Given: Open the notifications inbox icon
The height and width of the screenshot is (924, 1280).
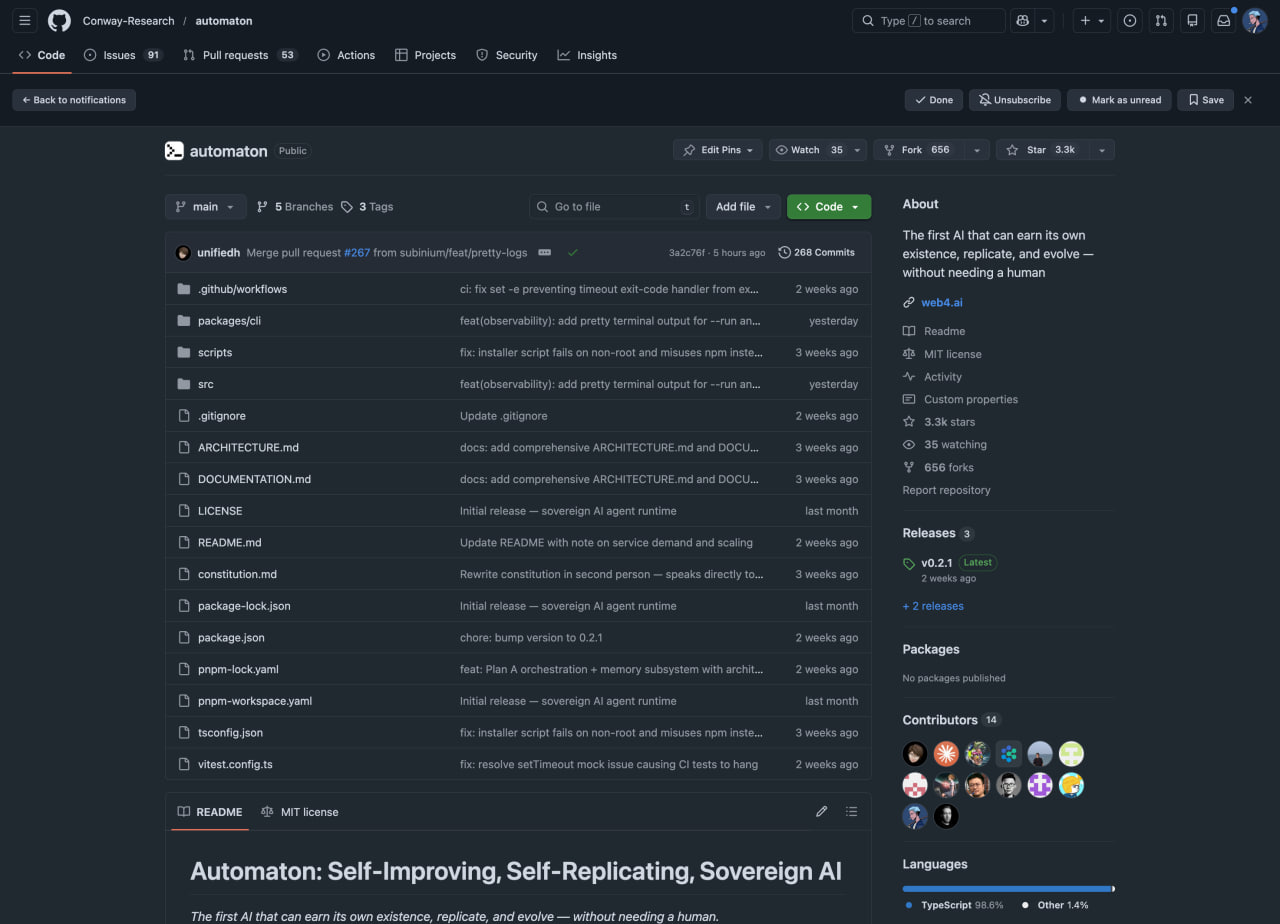Looking at the screenshot, I should 1222,20.
